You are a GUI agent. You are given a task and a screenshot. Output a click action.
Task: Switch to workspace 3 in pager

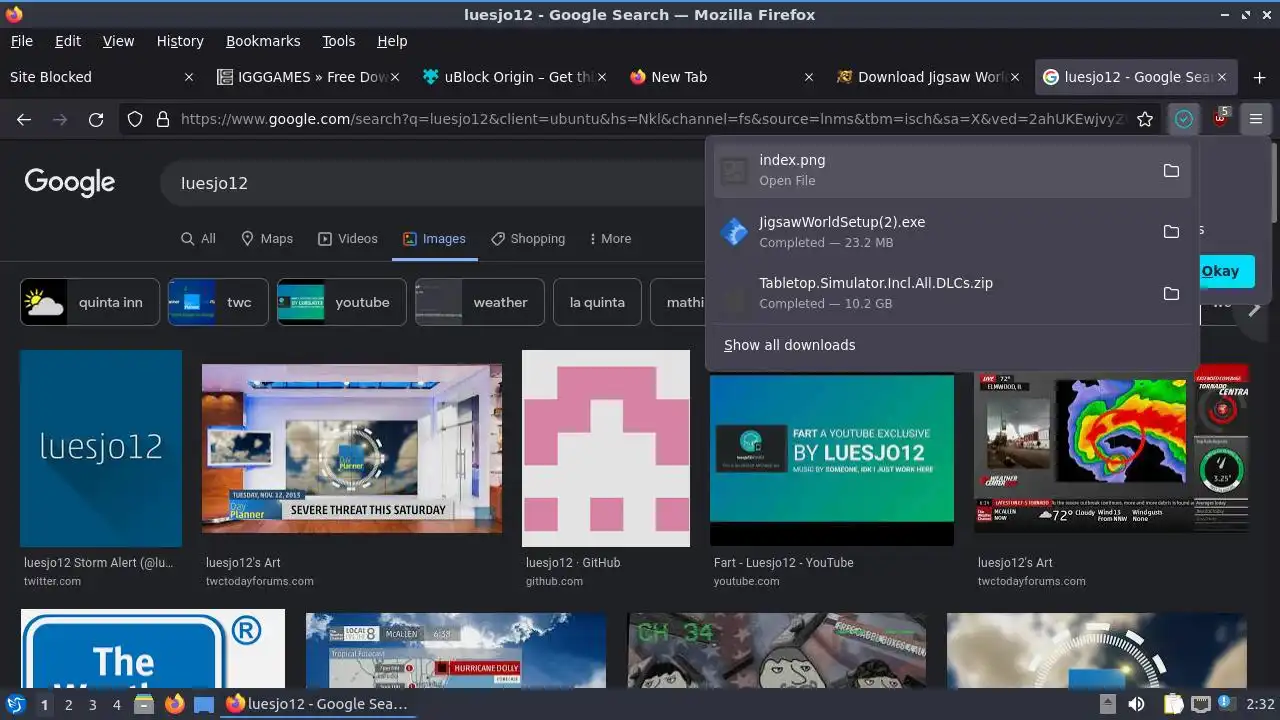coord(92,705)
